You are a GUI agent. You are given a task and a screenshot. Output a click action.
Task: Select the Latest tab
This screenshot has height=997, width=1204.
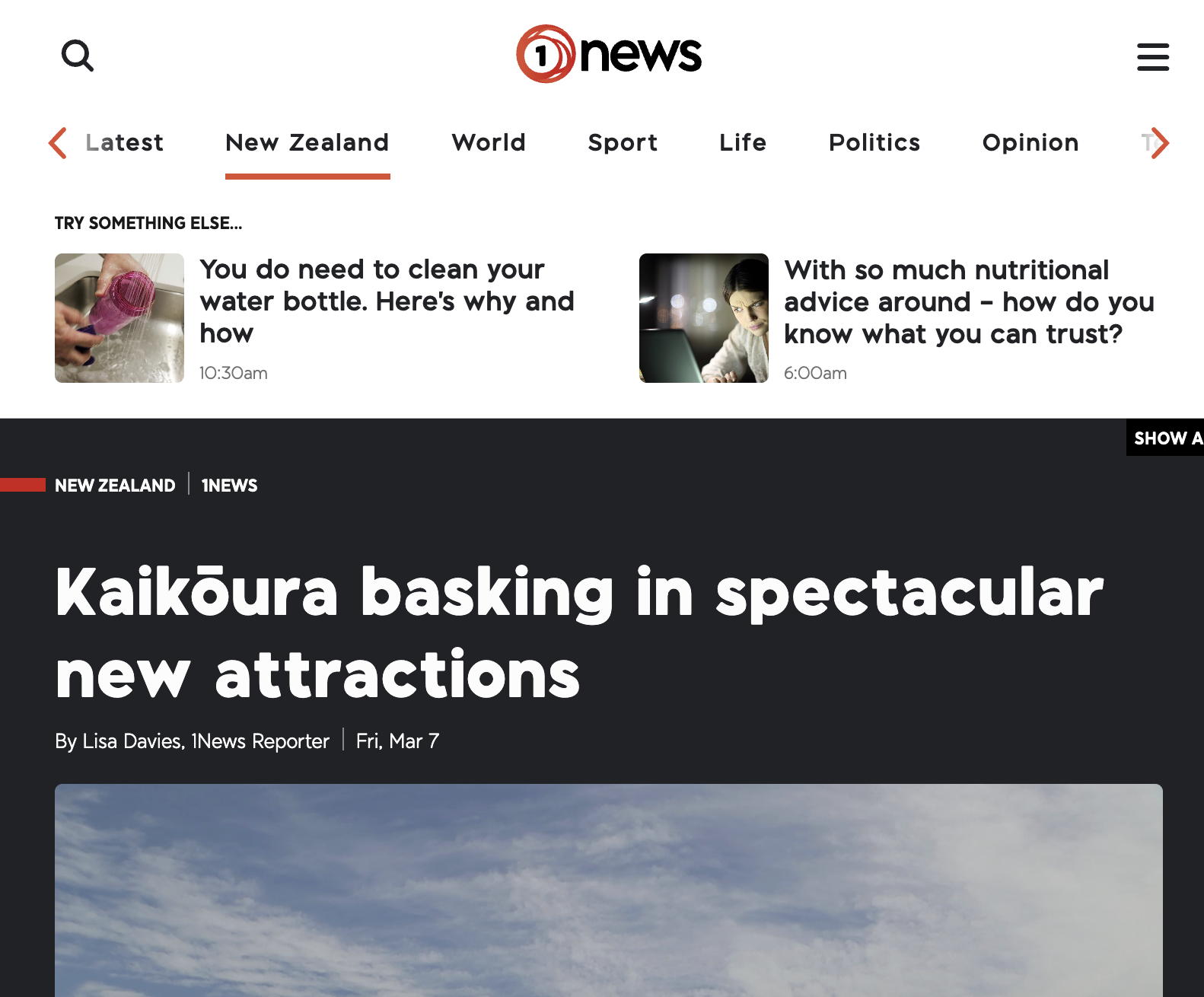coord(125,142)
